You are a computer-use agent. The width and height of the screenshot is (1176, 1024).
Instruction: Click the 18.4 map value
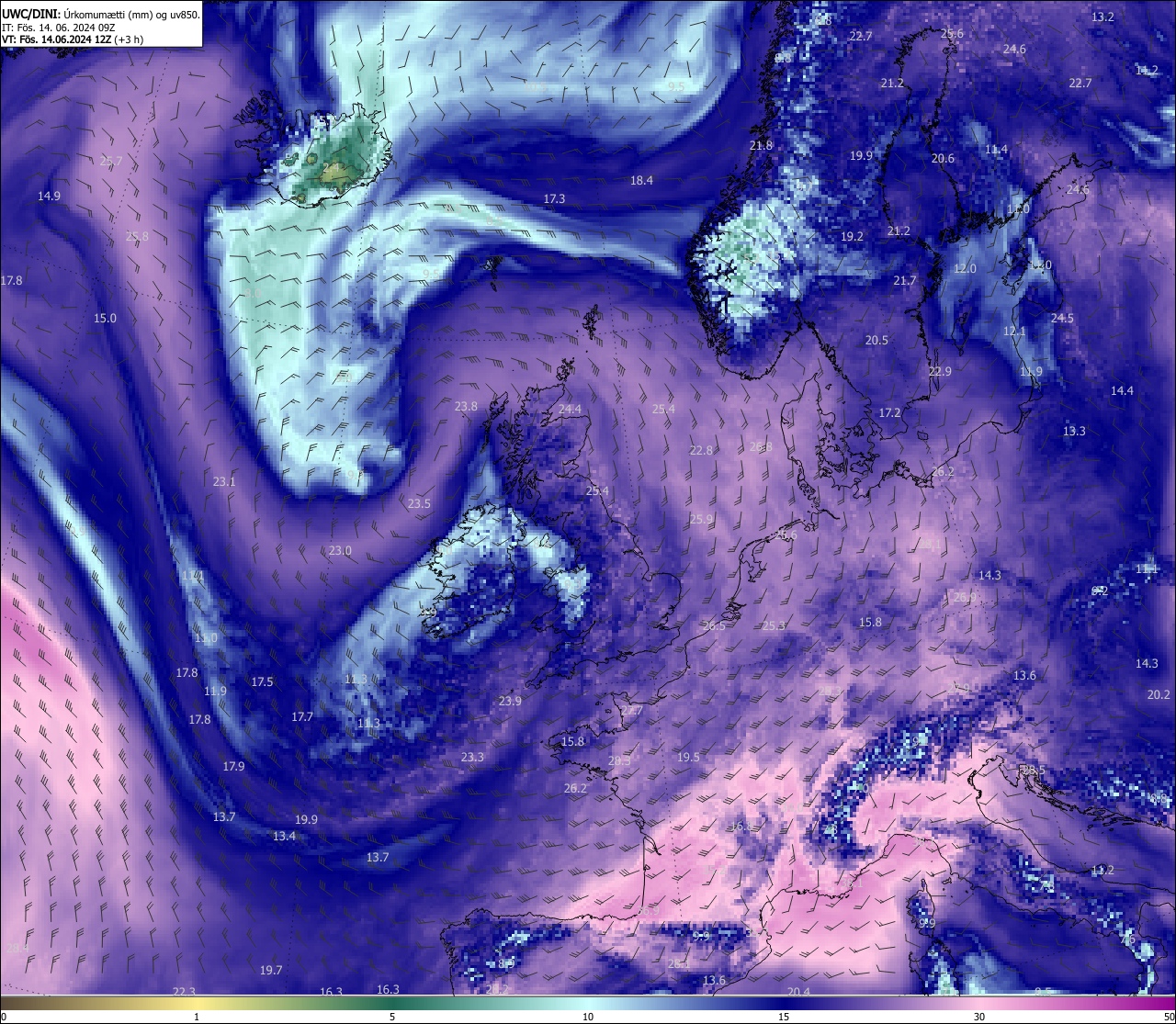641,180
